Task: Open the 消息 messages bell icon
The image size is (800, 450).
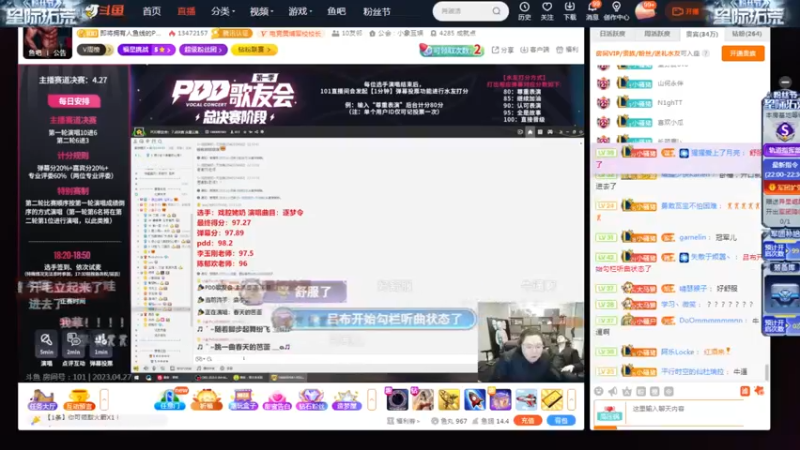Action: pos(592,11)
